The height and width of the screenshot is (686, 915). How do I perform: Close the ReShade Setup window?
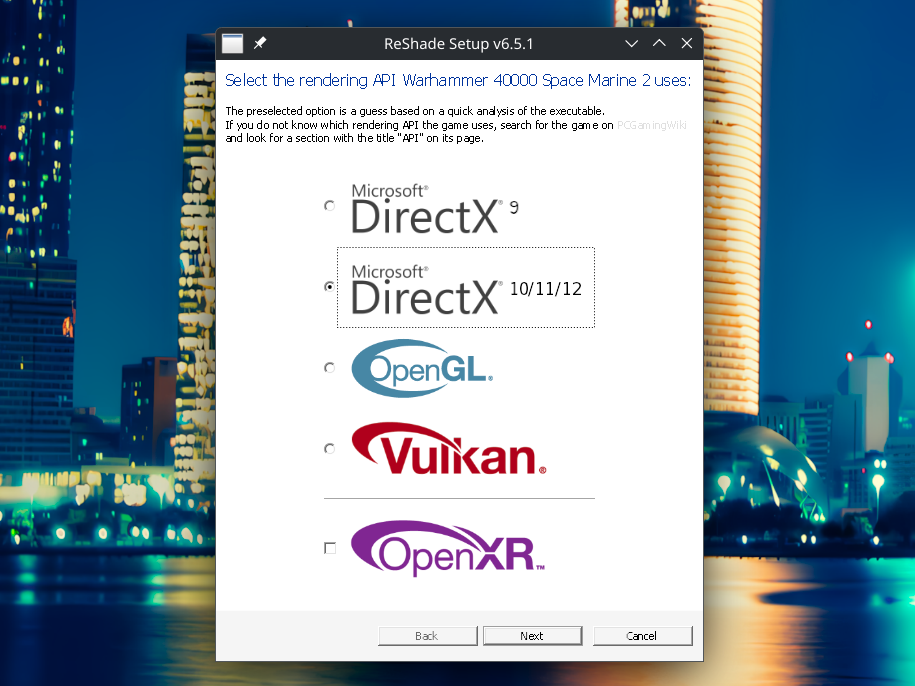687,43
